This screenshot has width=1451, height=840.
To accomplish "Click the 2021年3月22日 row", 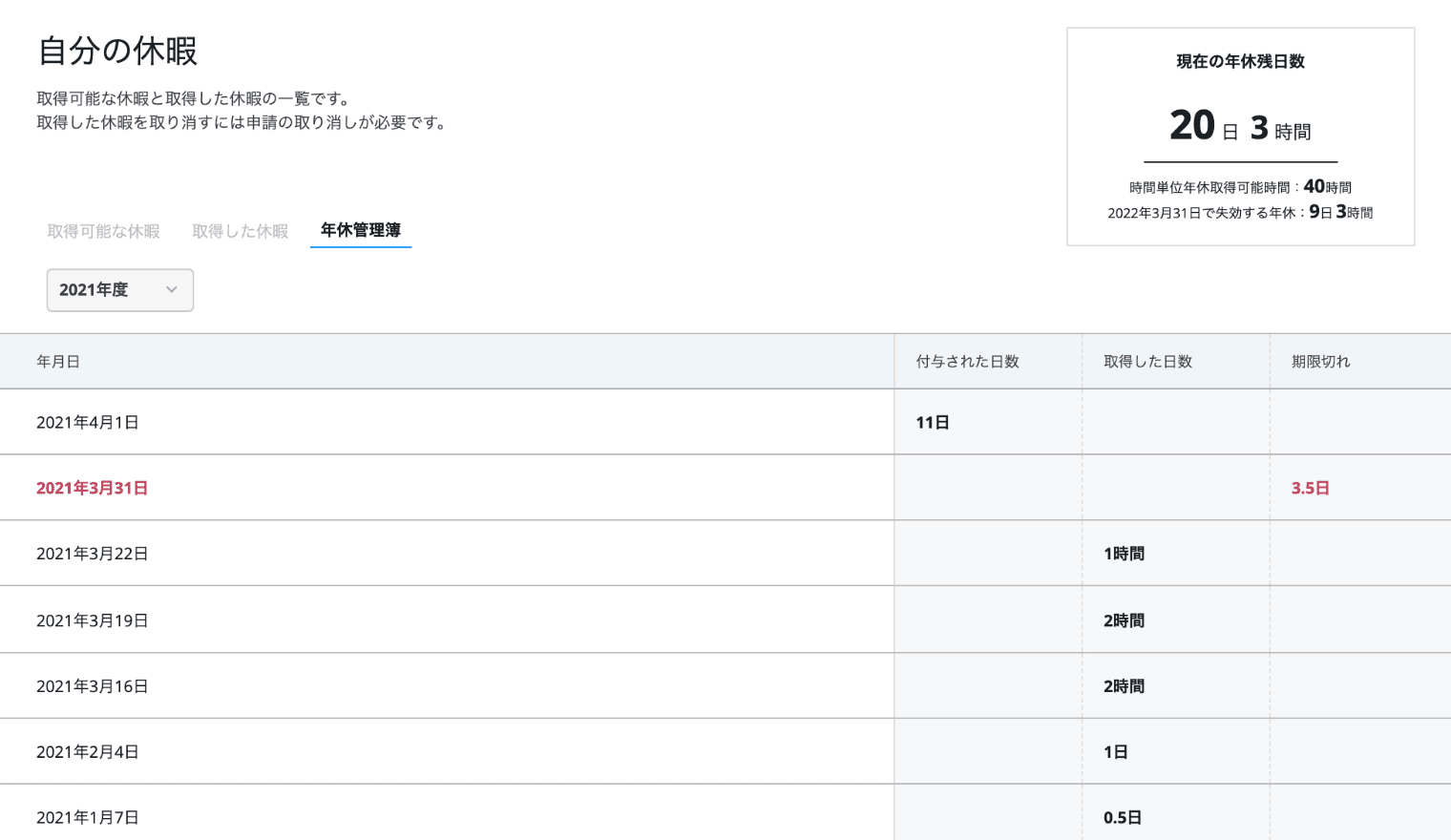I will (92, 554).
